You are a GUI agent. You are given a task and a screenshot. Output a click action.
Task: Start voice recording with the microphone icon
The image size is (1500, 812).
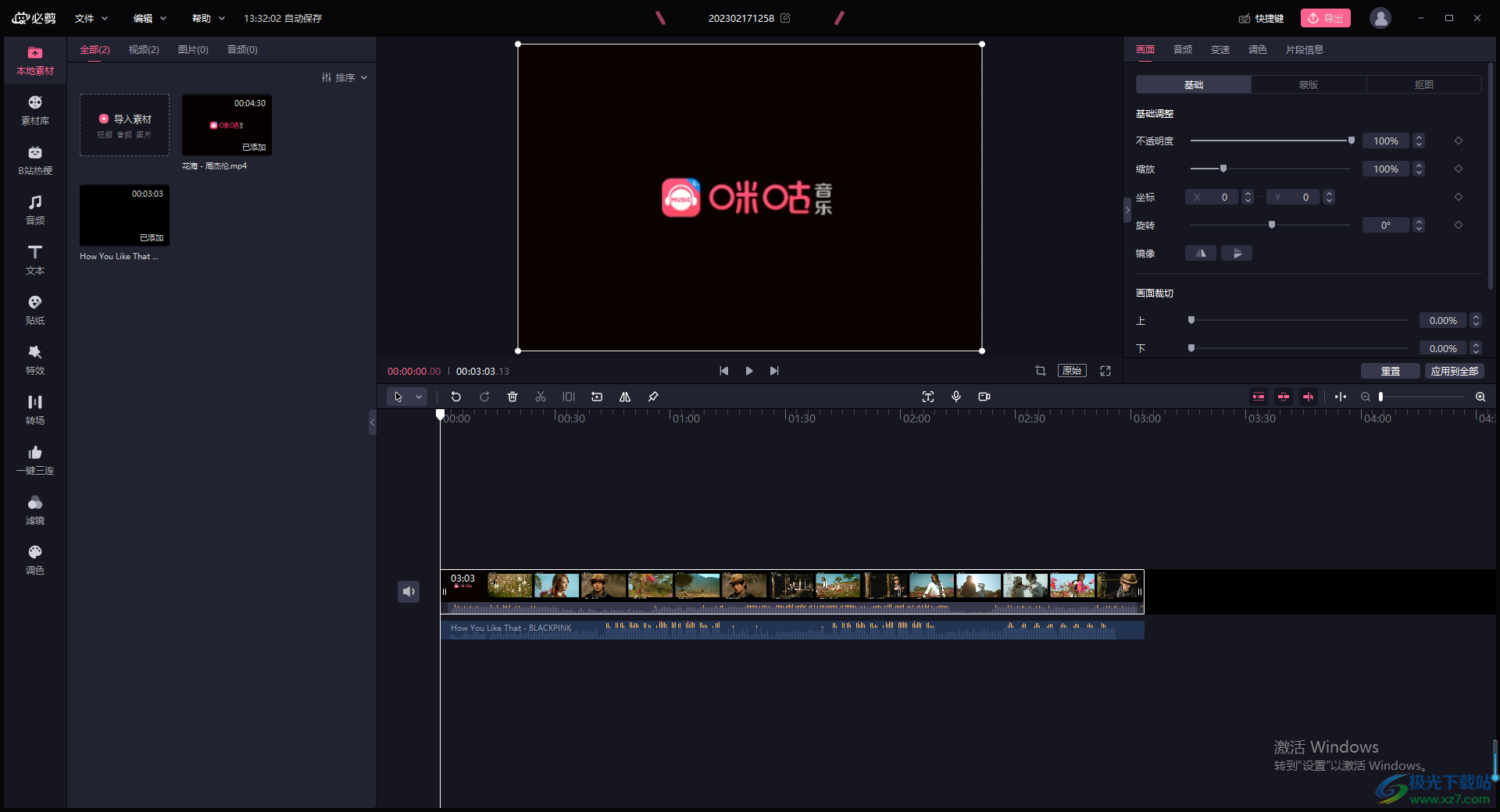[x=956, y=397]
